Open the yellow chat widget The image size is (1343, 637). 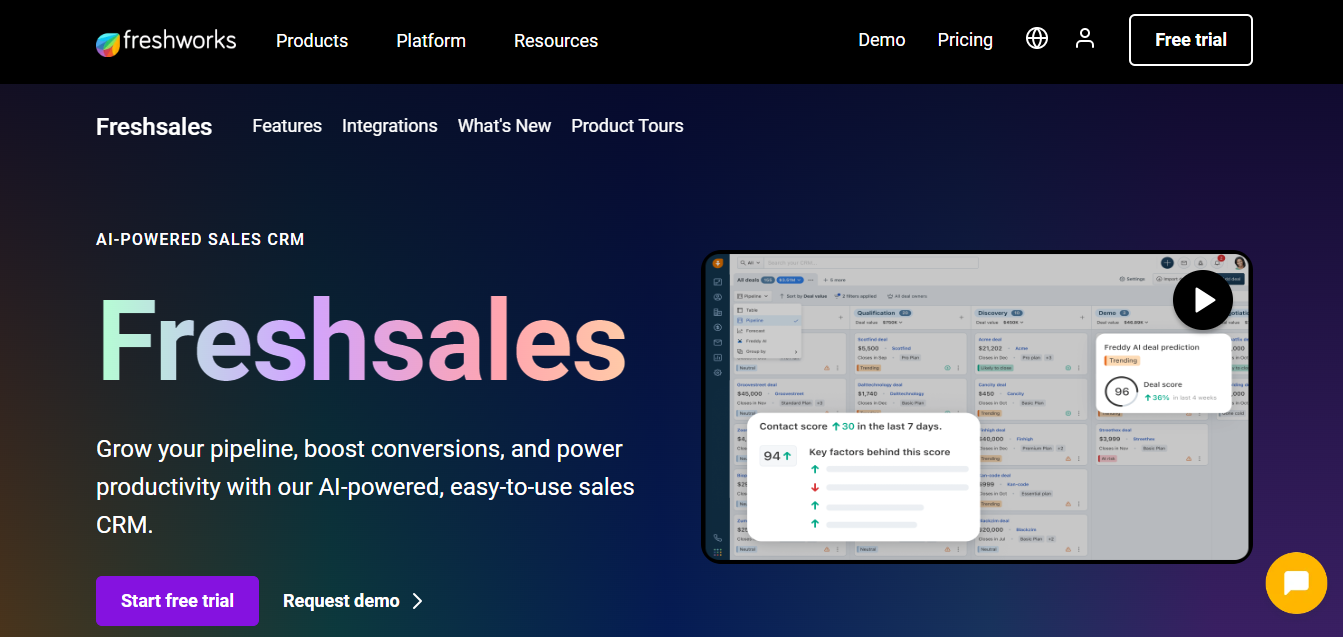[x=1296, y=583]
